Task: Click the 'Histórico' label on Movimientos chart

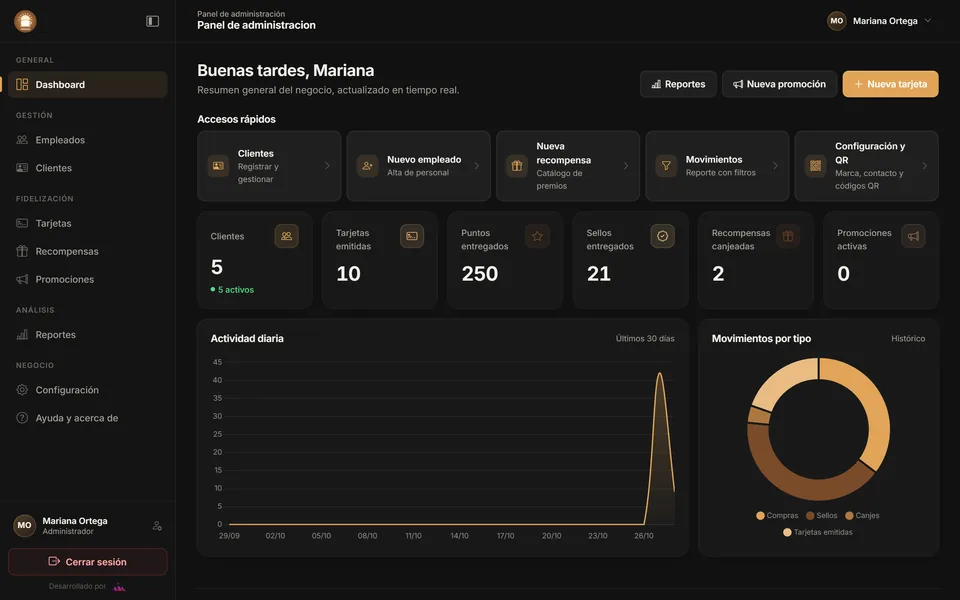Action: click(x=908, y=339)
